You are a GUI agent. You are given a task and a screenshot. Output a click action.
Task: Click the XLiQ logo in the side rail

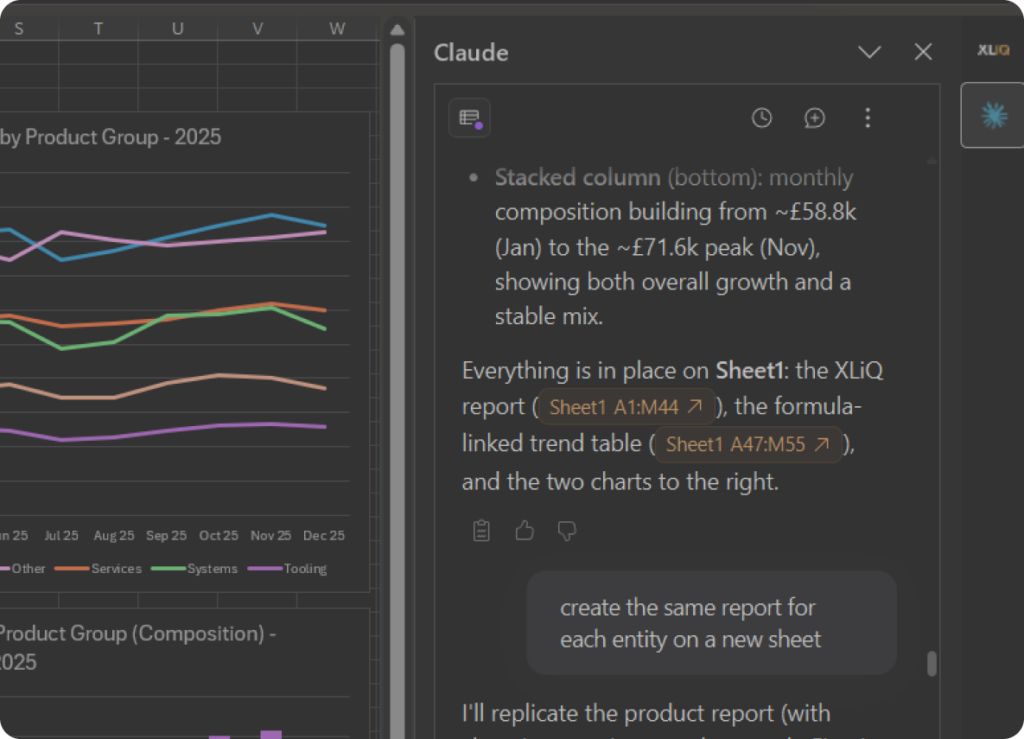pos(993,50)
